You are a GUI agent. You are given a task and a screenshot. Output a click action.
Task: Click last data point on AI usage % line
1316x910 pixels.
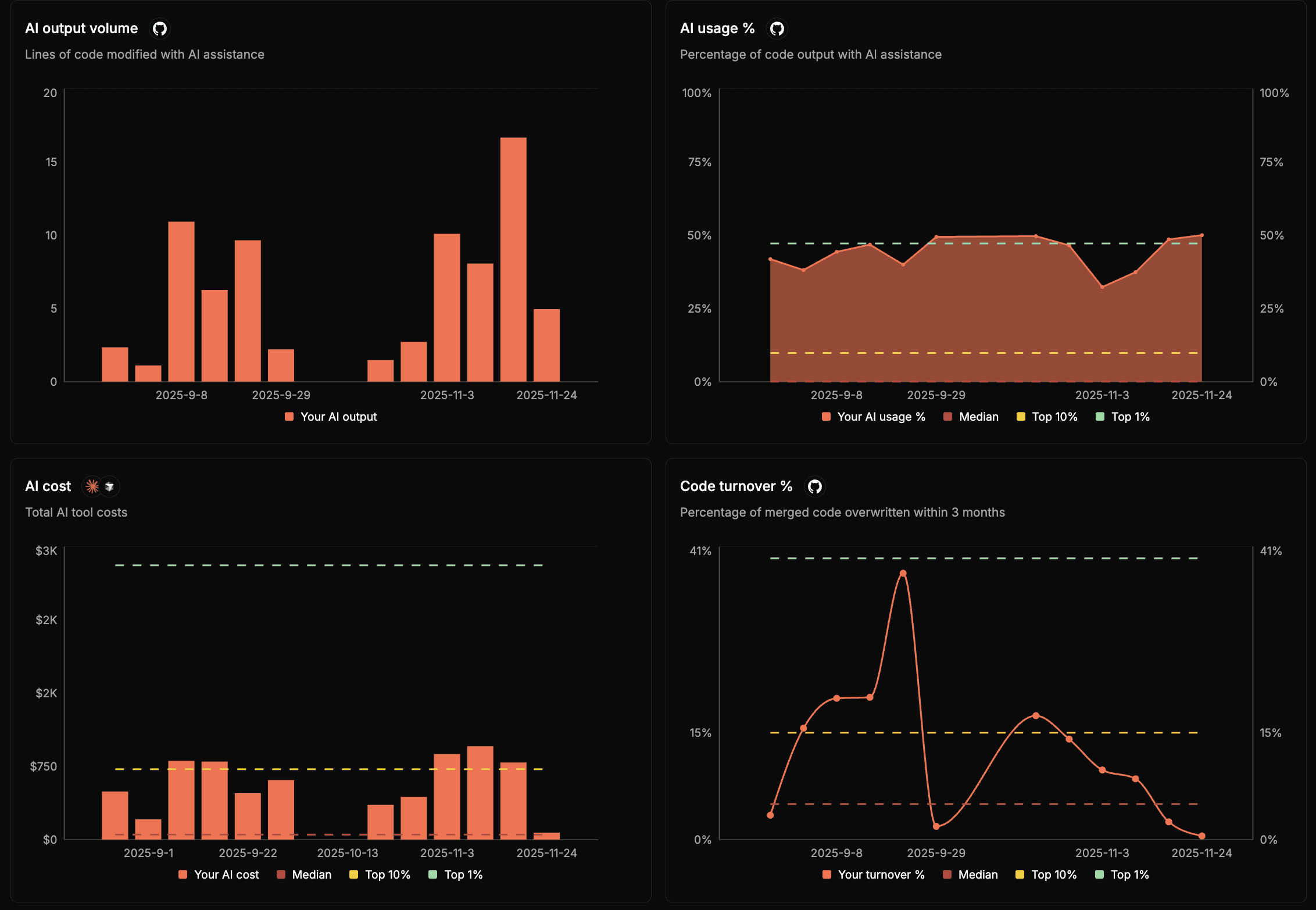[x=1201, y=235]
